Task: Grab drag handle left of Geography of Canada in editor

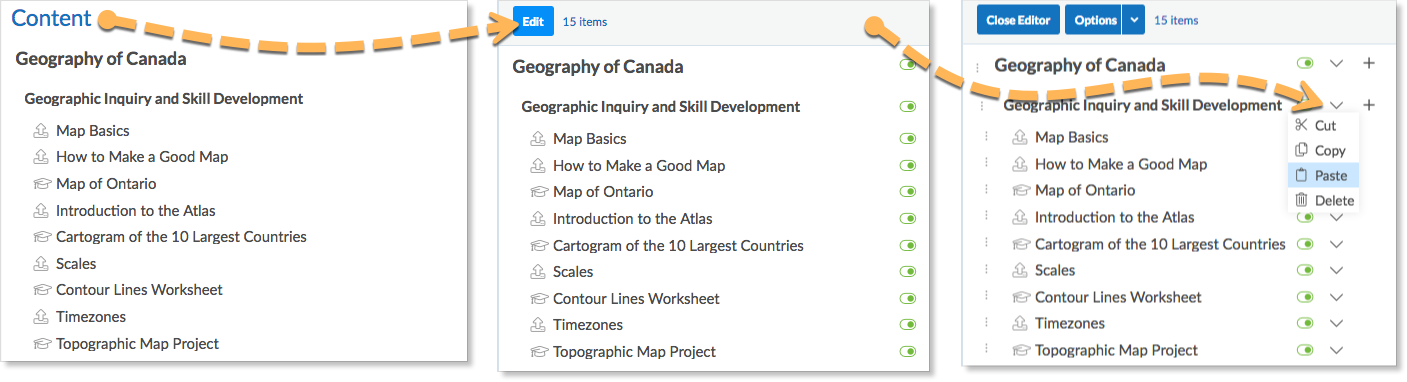Action: tap(977, 67)
